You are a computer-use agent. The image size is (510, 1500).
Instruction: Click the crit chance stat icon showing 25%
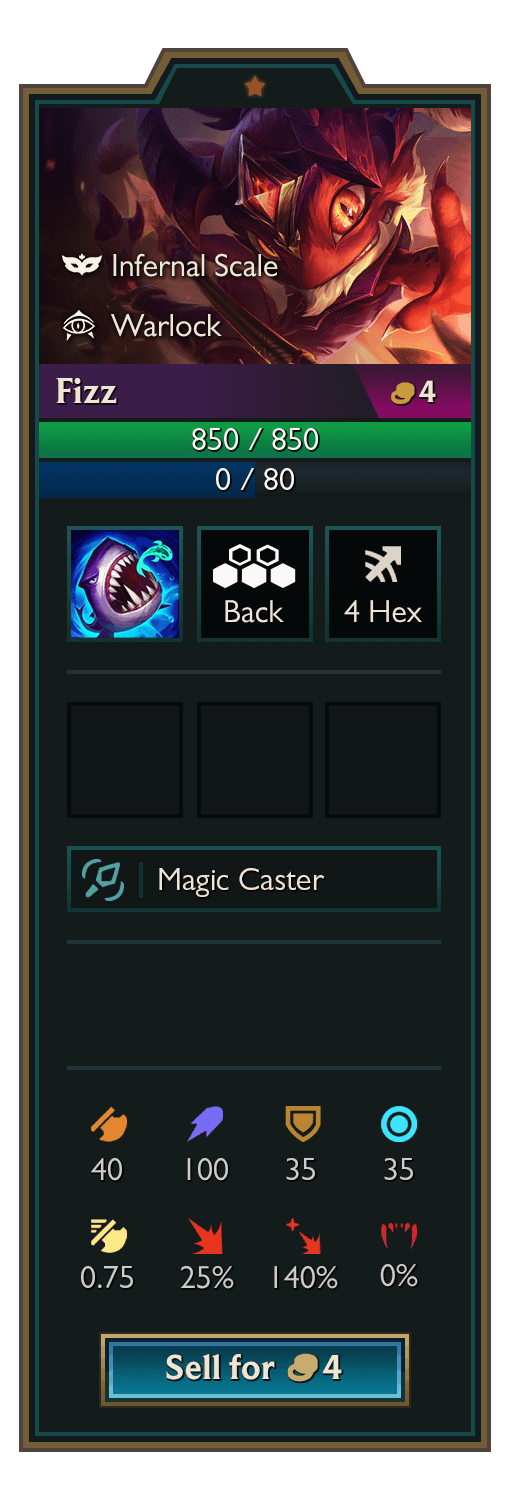coord(206,1236)
